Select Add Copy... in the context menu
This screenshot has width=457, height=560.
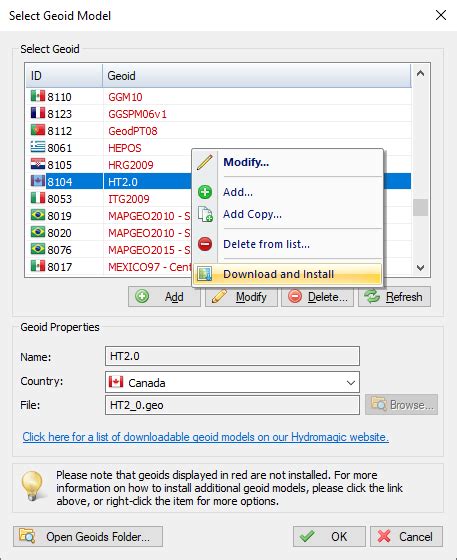point(252,214)
